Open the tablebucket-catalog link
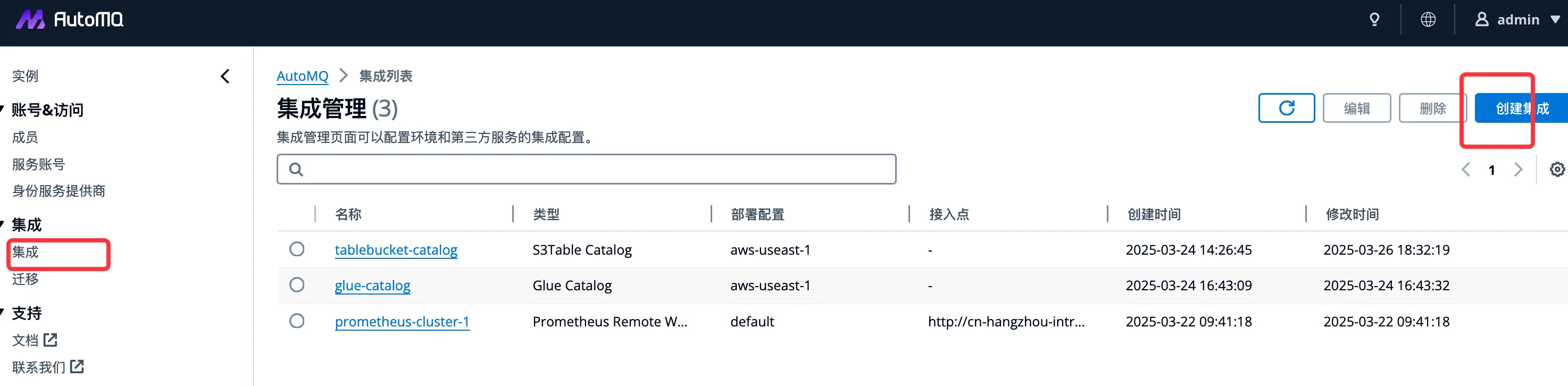The image size is (1568, 386). coord(396,249)
